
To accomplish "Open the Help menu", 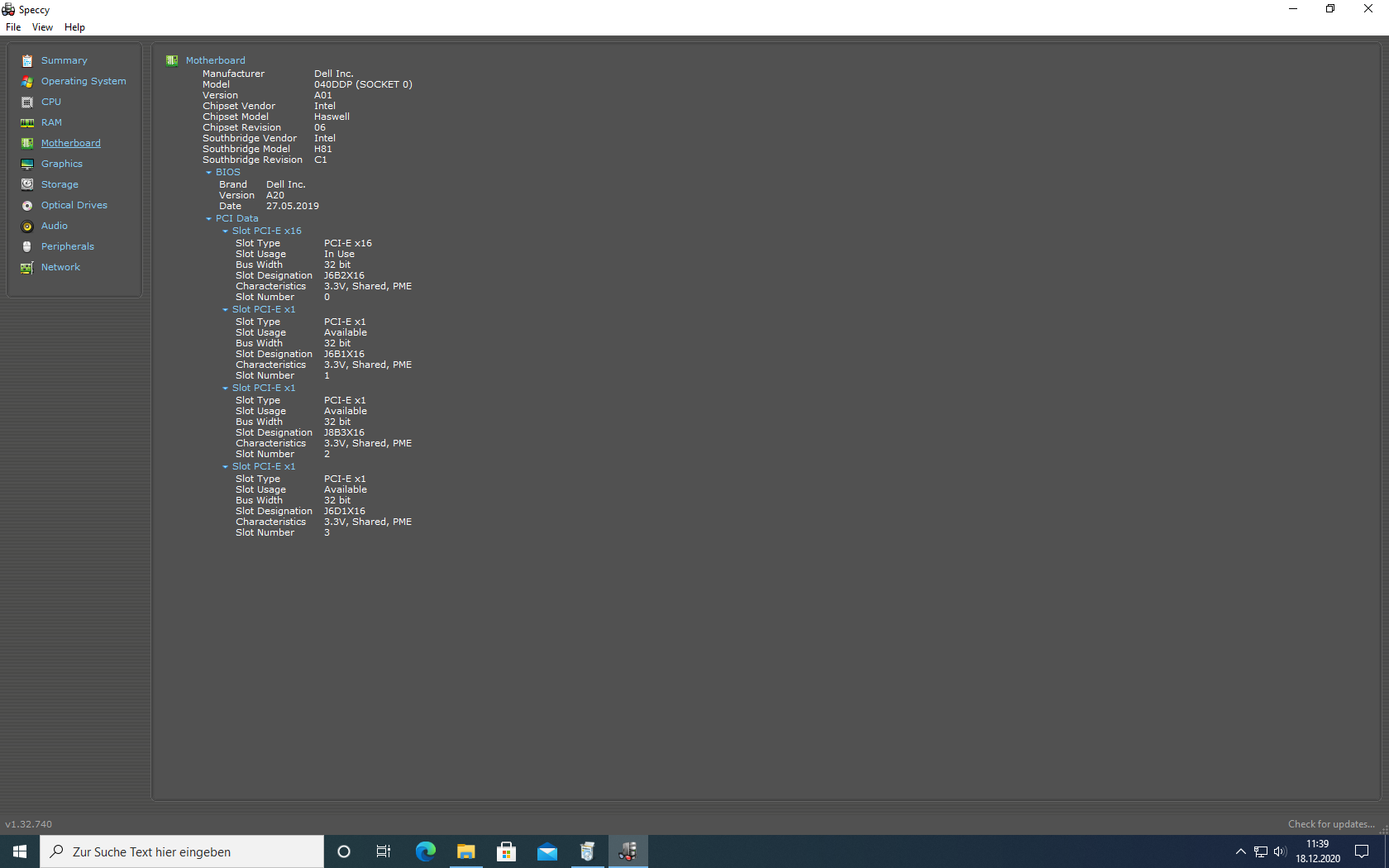I will tap(74, 27).
